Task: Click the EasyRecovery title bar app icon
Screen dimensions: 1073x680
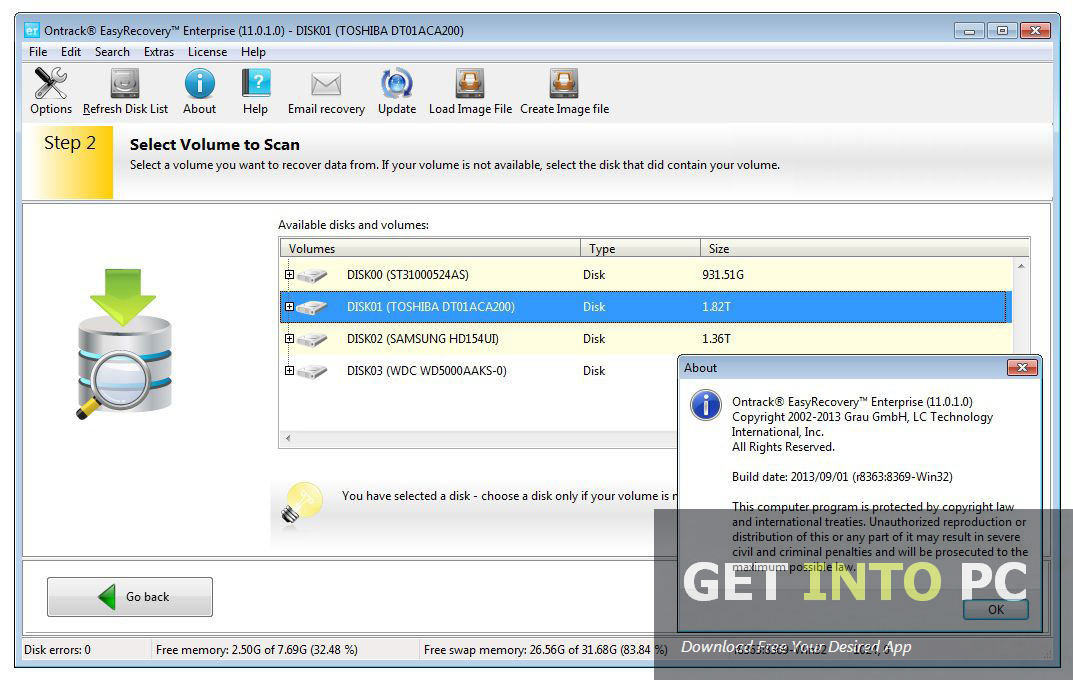Action: (x=31, y=30)
